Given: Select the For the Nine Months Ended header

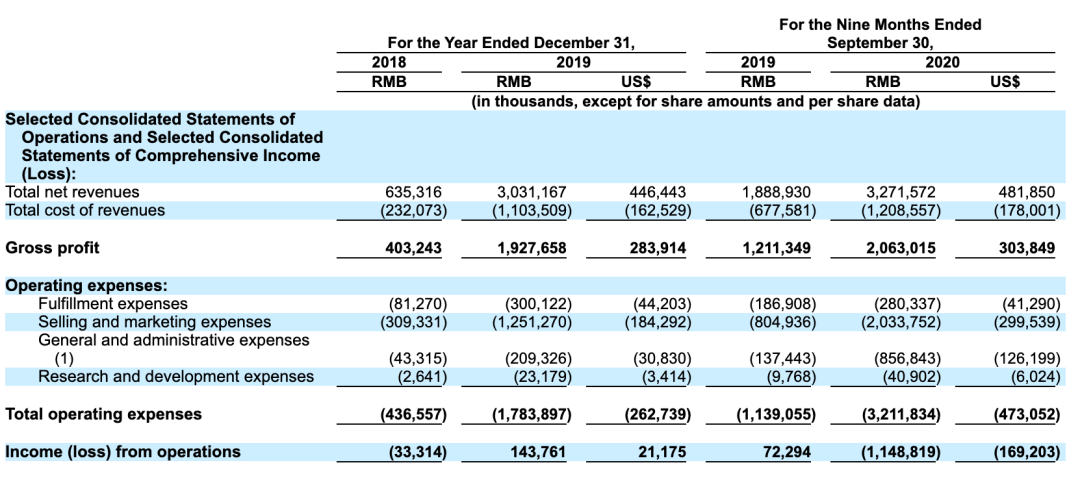Looking at the screenshot, I should tap(880, 24).
